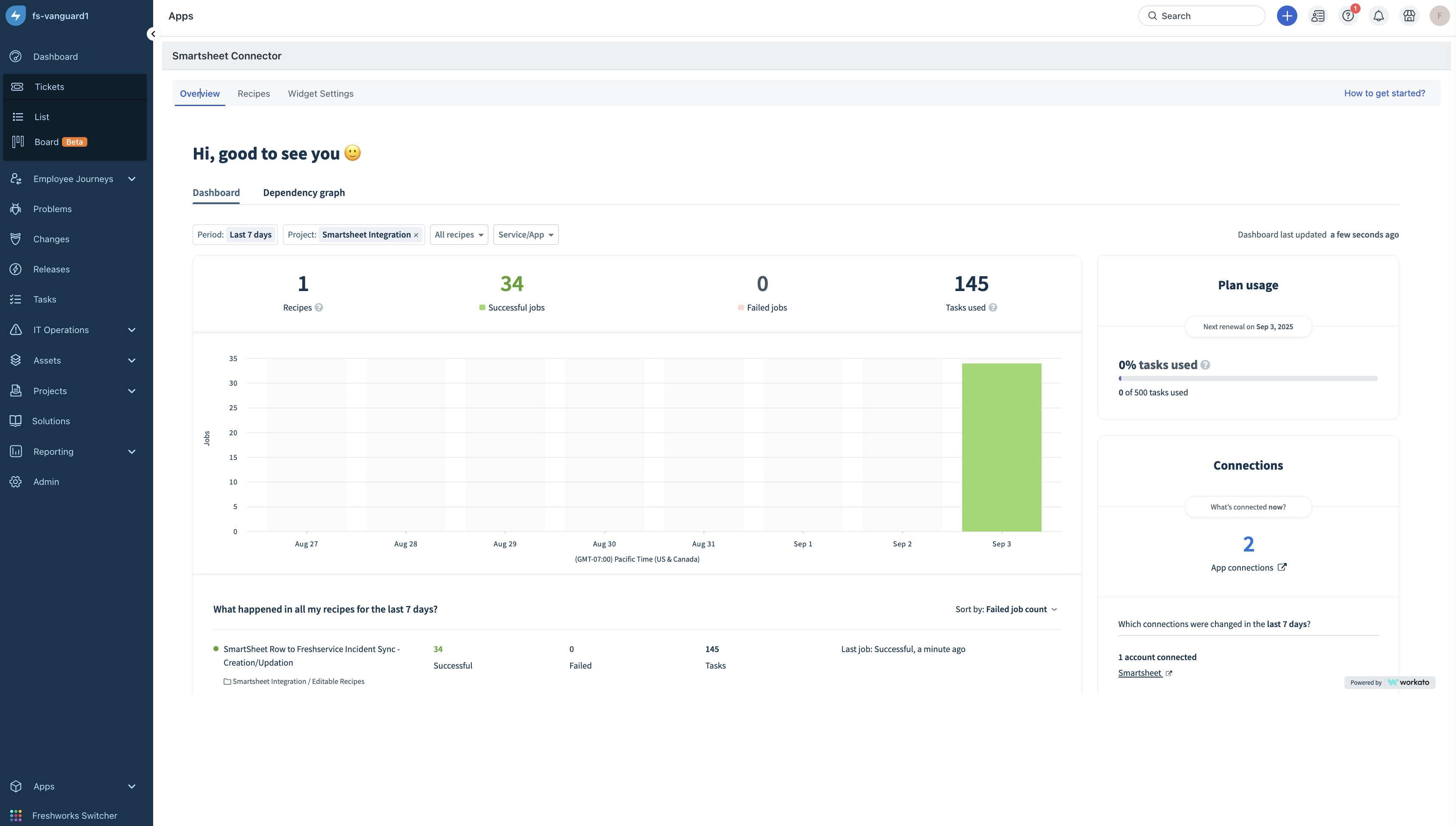This screenshot has height=826, width=1456.
Task: Open Problems from the sidebar
Action: point(52,209)
